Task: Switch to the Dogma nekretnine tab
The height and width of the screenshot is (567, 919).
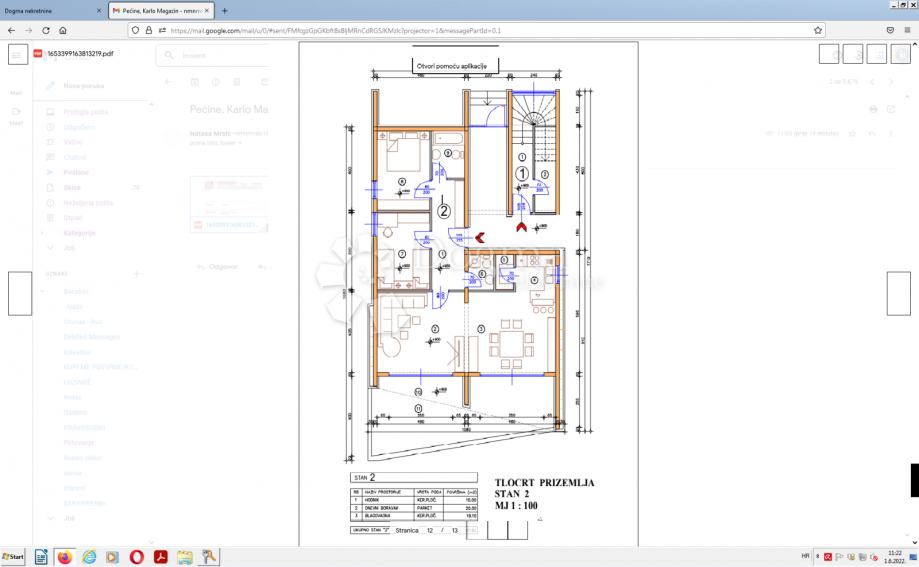Action: coord(45,10)
